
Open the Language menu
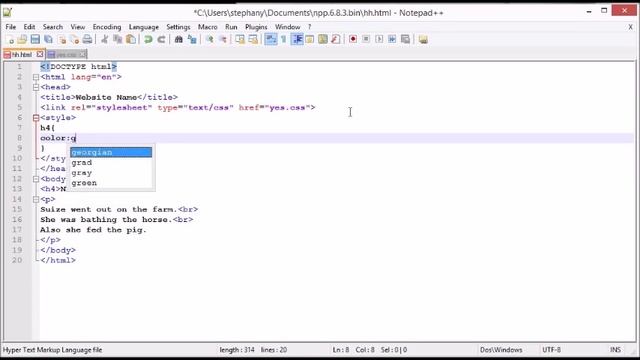click(144, 27)
